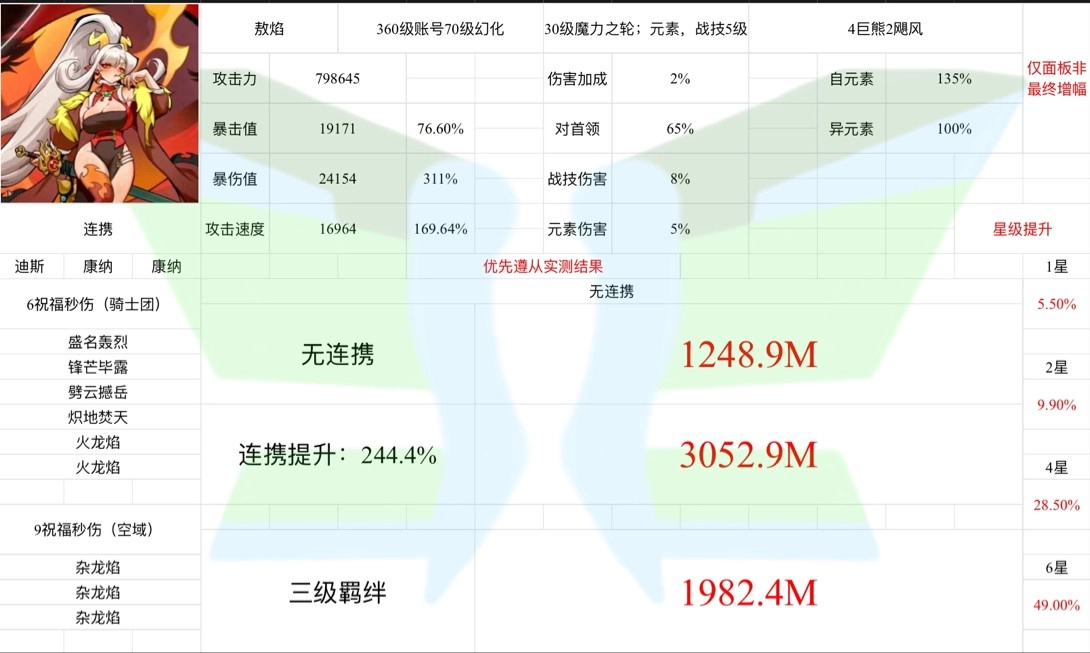Screen dimensions: 1090x653
Task: Click the 1248.9M damage value
Action: click(749, 354)
